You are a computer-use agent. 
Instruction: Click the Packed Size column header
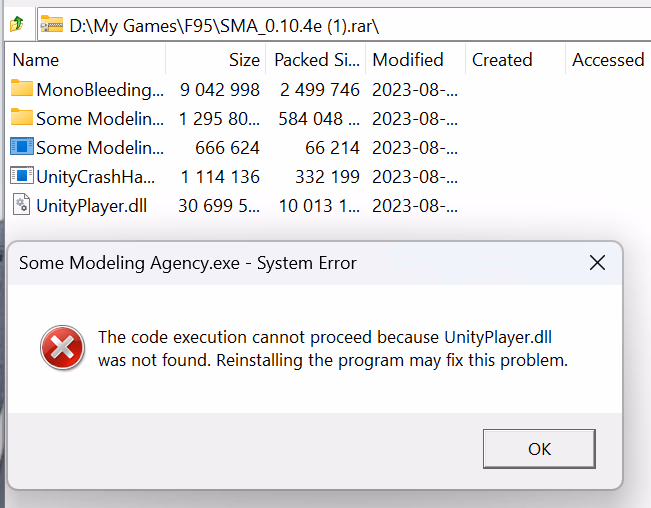coord(316,60)
